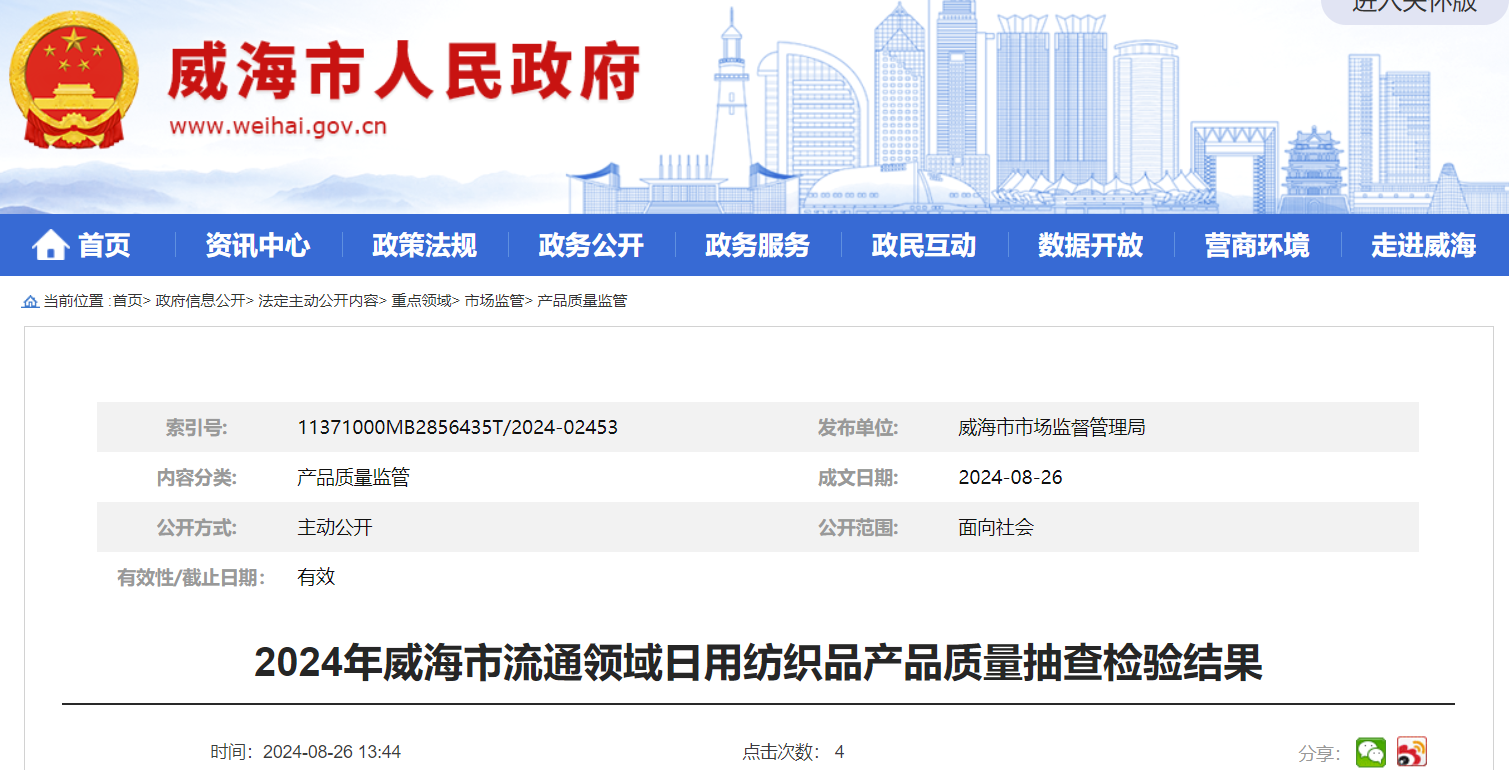The image size is (1509, 770).
Task: Click the article title heading
Action: pyautogui.click(x=758, y=662)
